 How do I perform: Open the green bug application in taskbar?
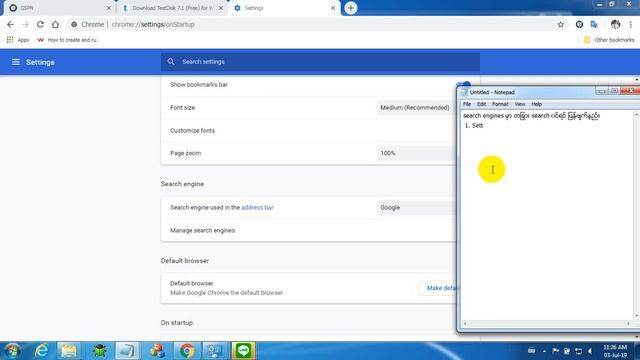[x=99, y=351]
